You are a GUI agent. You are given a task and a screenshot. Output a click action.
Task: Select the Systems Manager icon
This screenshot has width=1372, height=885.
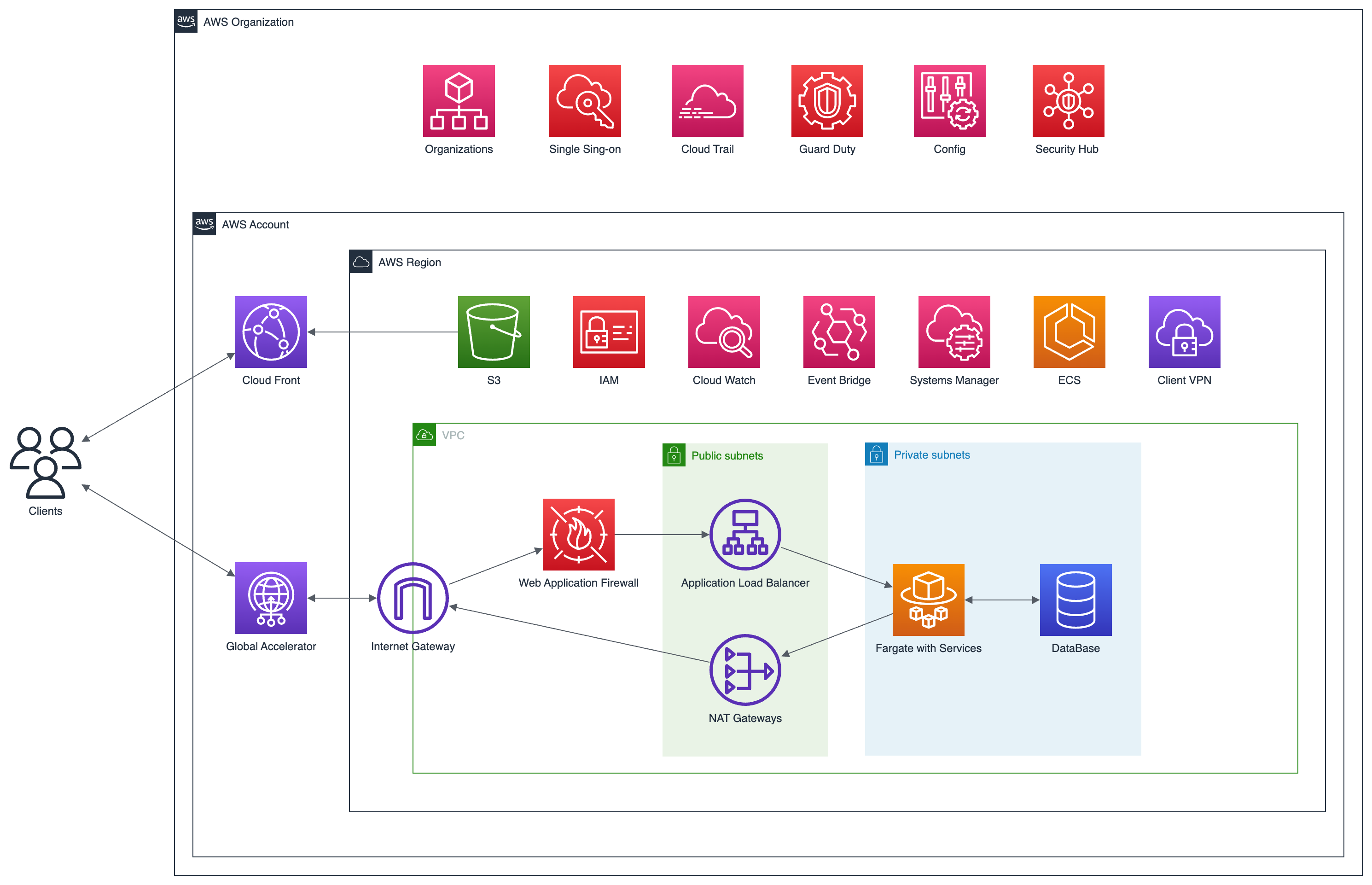click(954, 332)
